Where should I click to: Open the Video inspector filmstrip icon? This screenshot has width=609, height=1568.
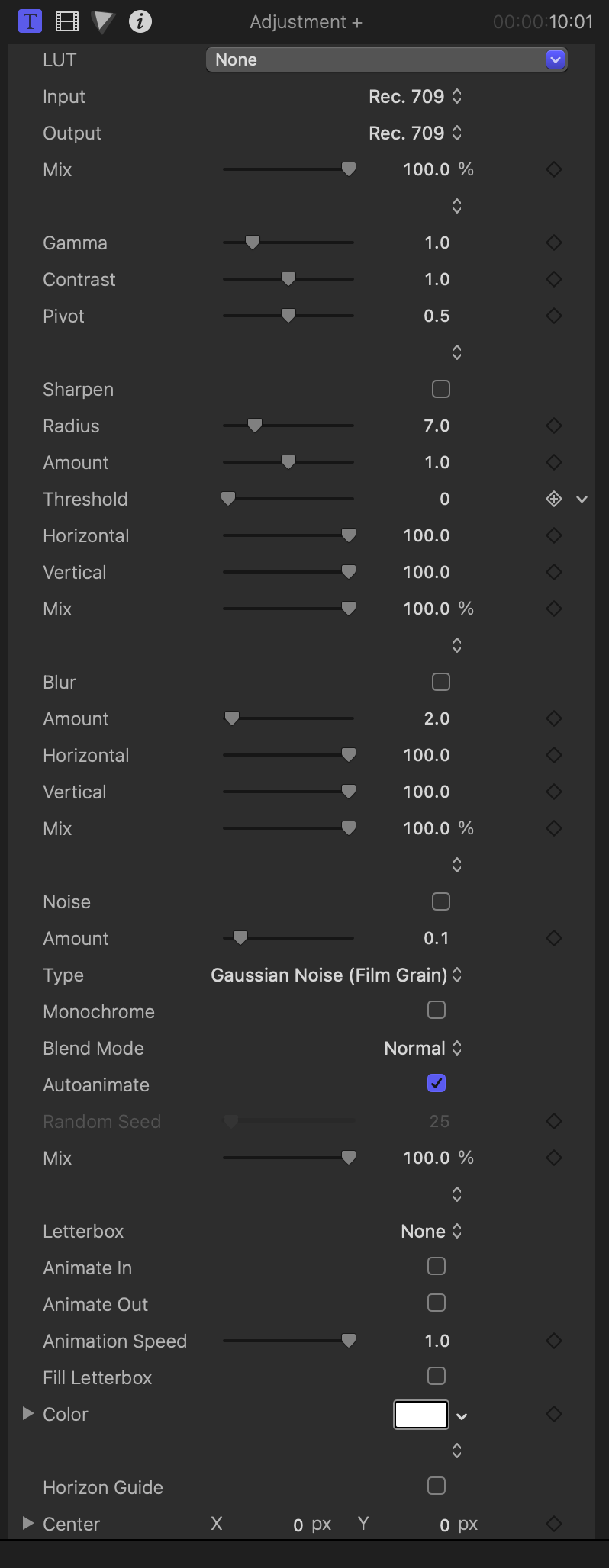67,21
